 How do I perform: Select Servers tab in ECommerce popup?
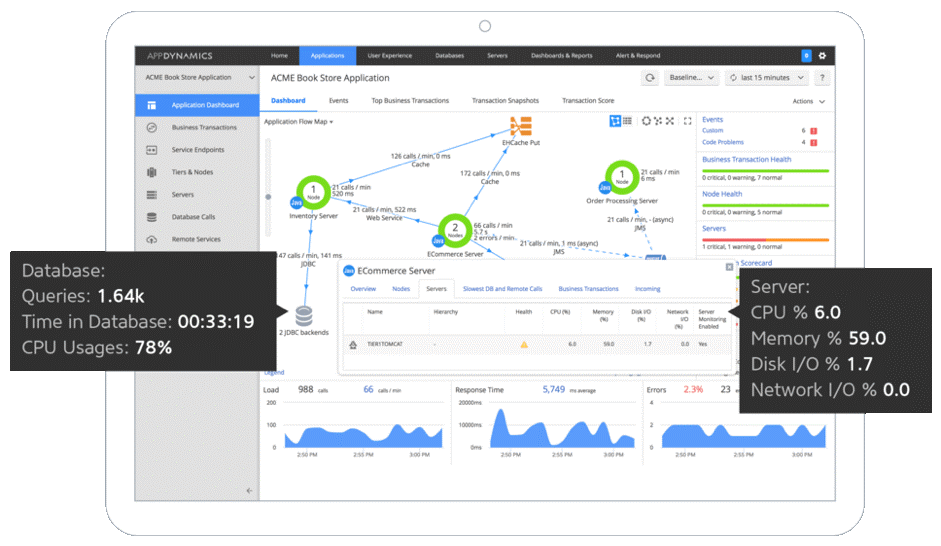(x=436, y=289)
